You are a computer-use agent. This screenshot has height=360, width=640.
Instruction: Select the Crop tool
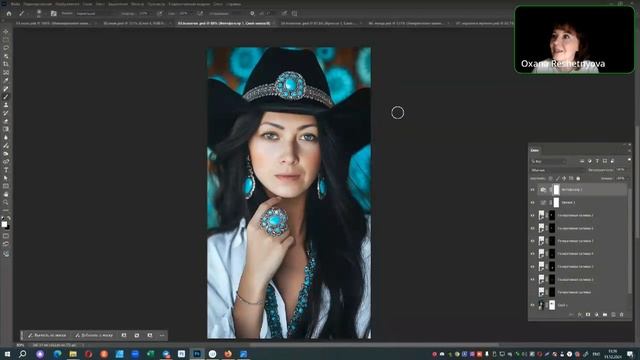click(6, 64)
